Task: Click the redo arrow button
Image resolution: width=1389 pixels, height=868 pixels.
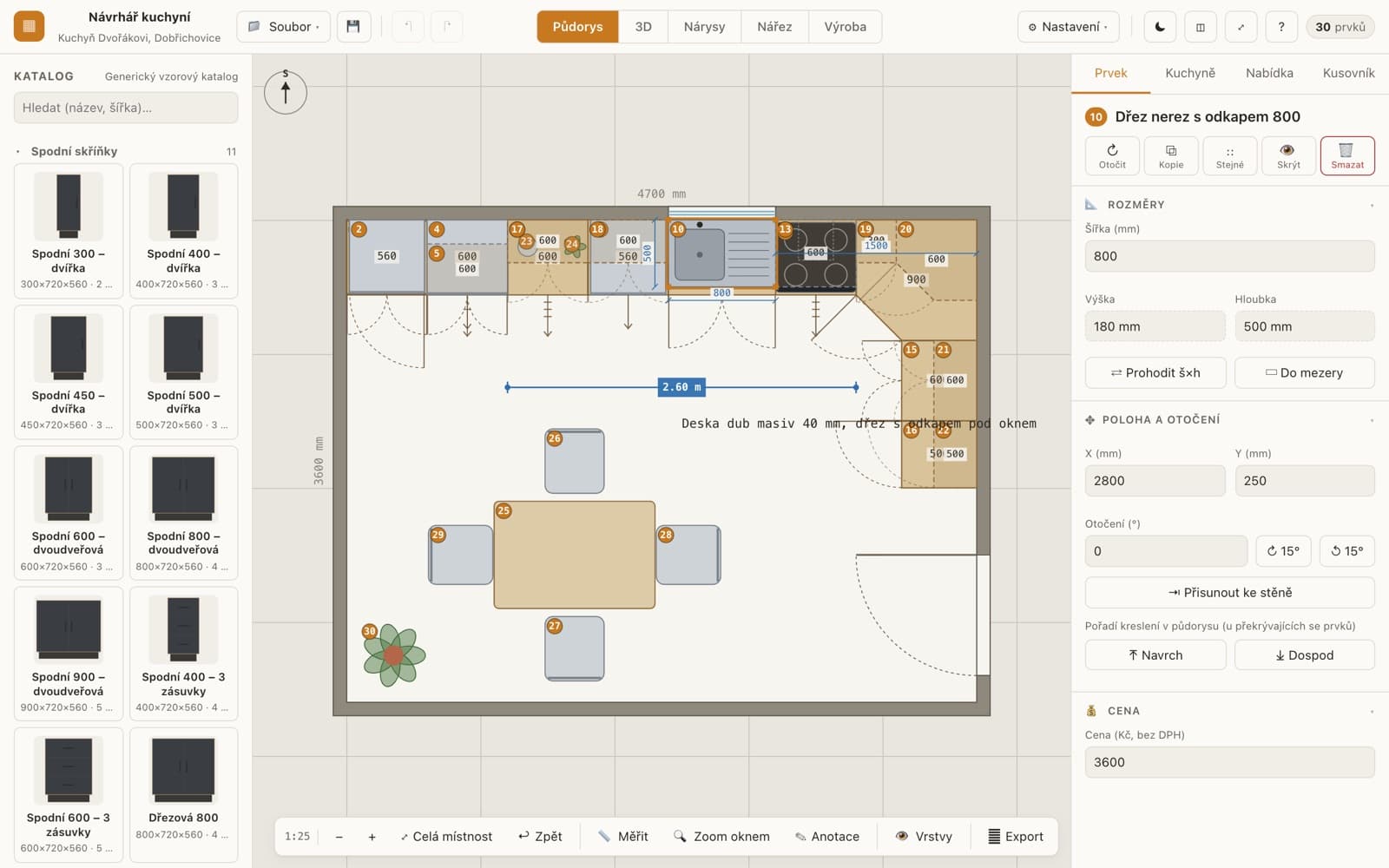Action: click(446, 27)
